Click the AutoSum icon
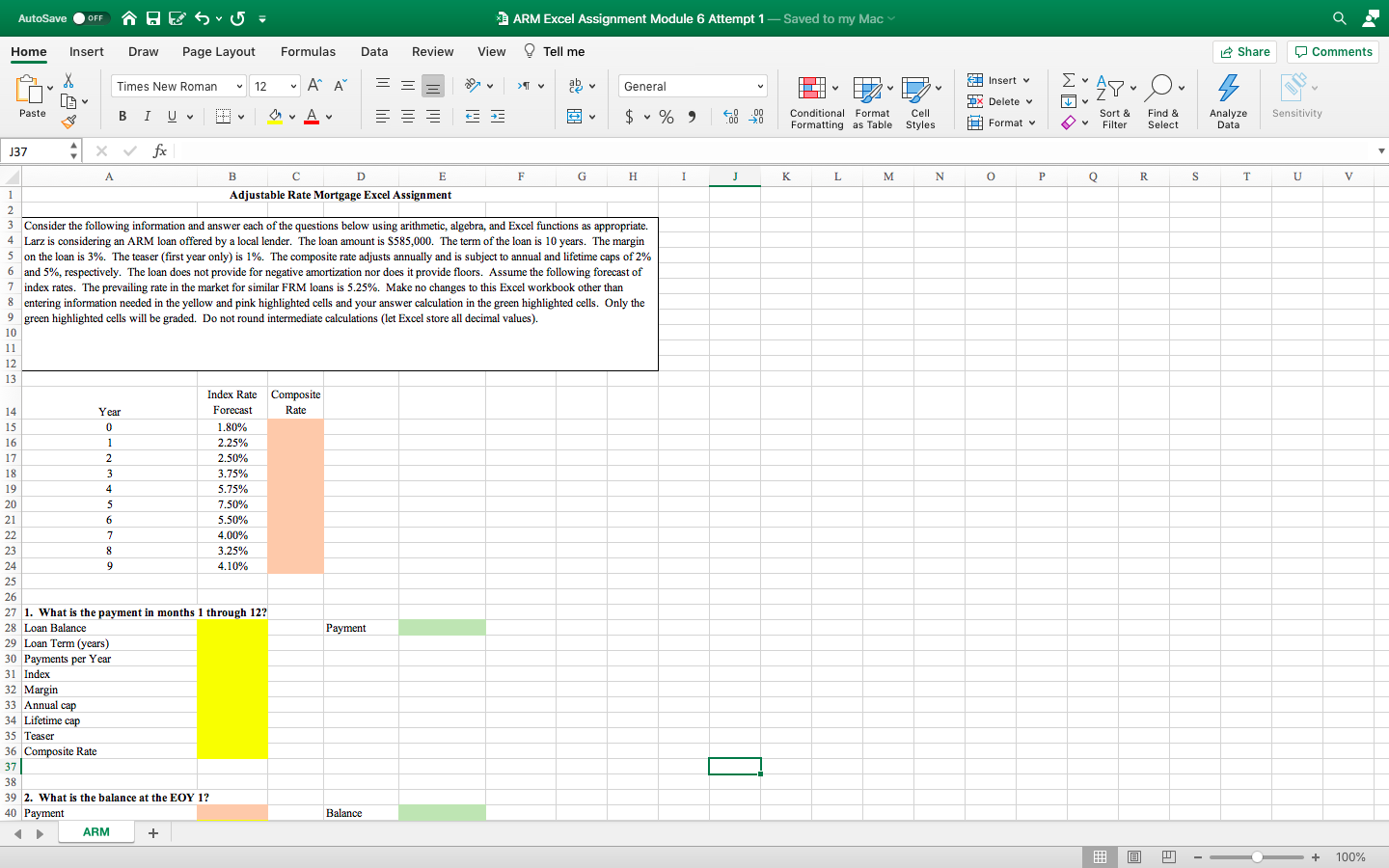 tap(1067, 79)
